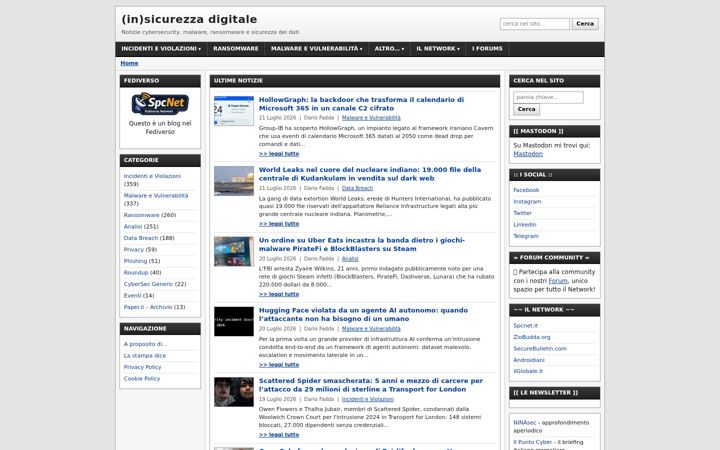Click the SpcNet Fediverse Network logo
This screenshot has height=450, width=720.
tap(160, 103)
